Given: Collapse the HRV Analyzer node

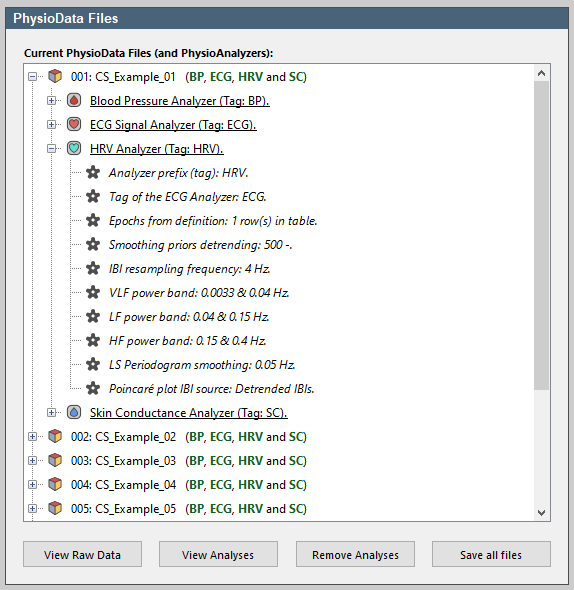Looking at the screenshot, I should [52, 149].
